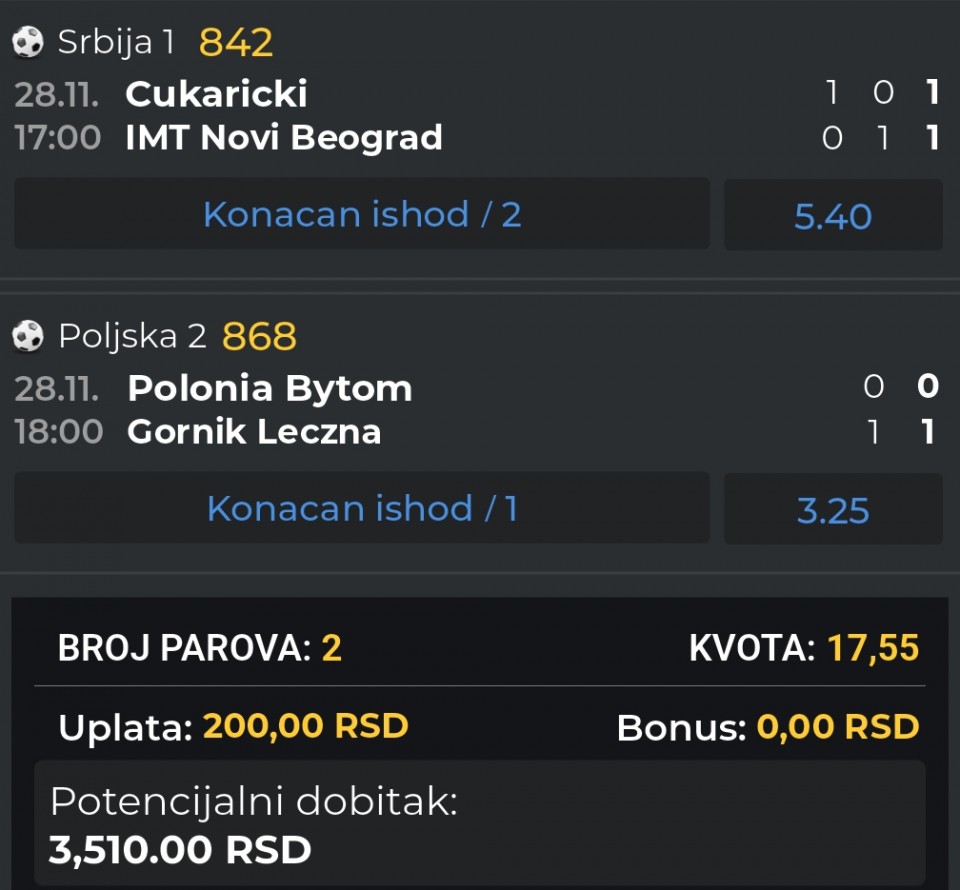Tap the 5.40 odds button
The image size is (960, 890).
pos(833,215)
